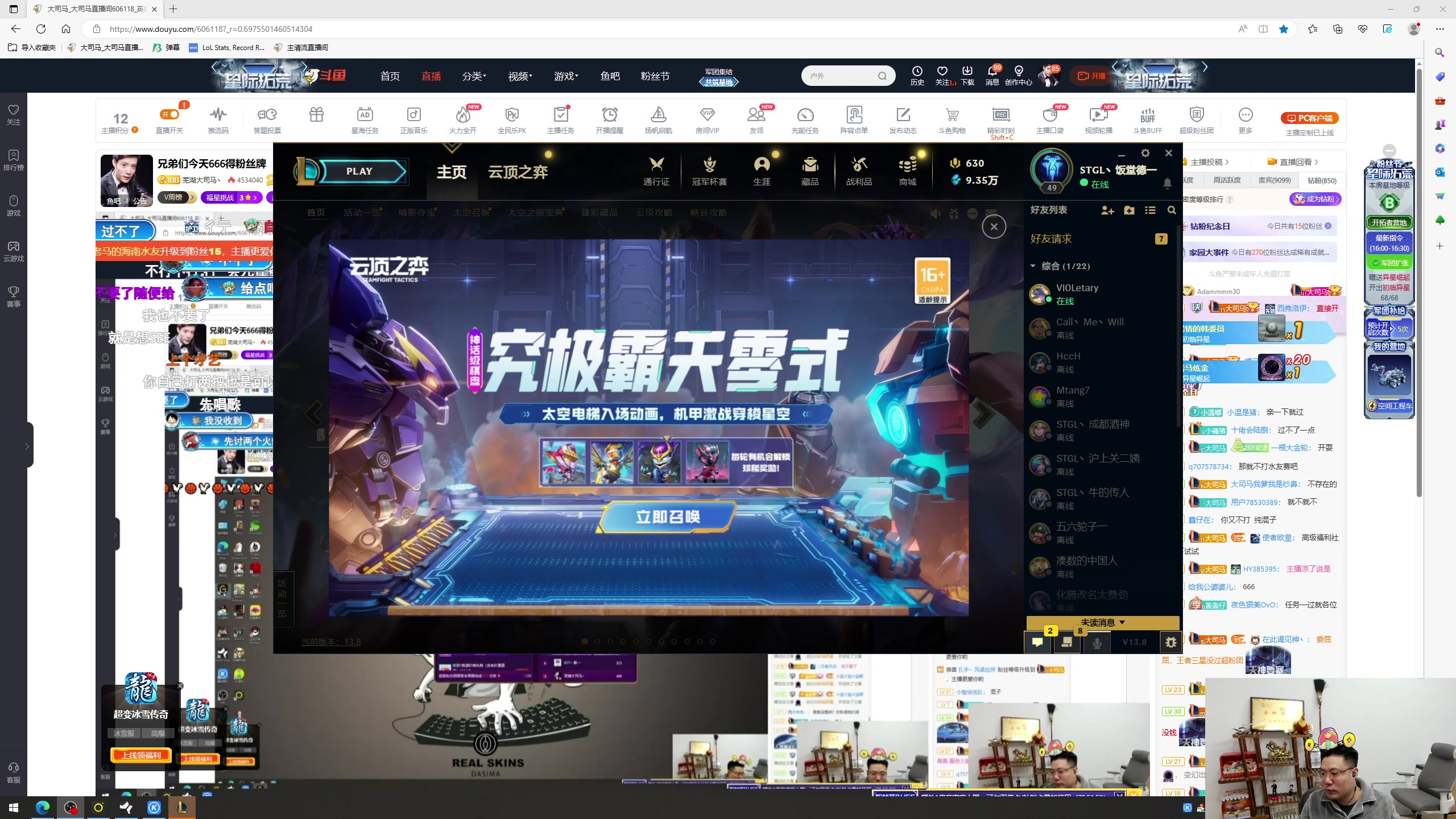Click the 立即召唤 summon button

click(x=668, y=517)
